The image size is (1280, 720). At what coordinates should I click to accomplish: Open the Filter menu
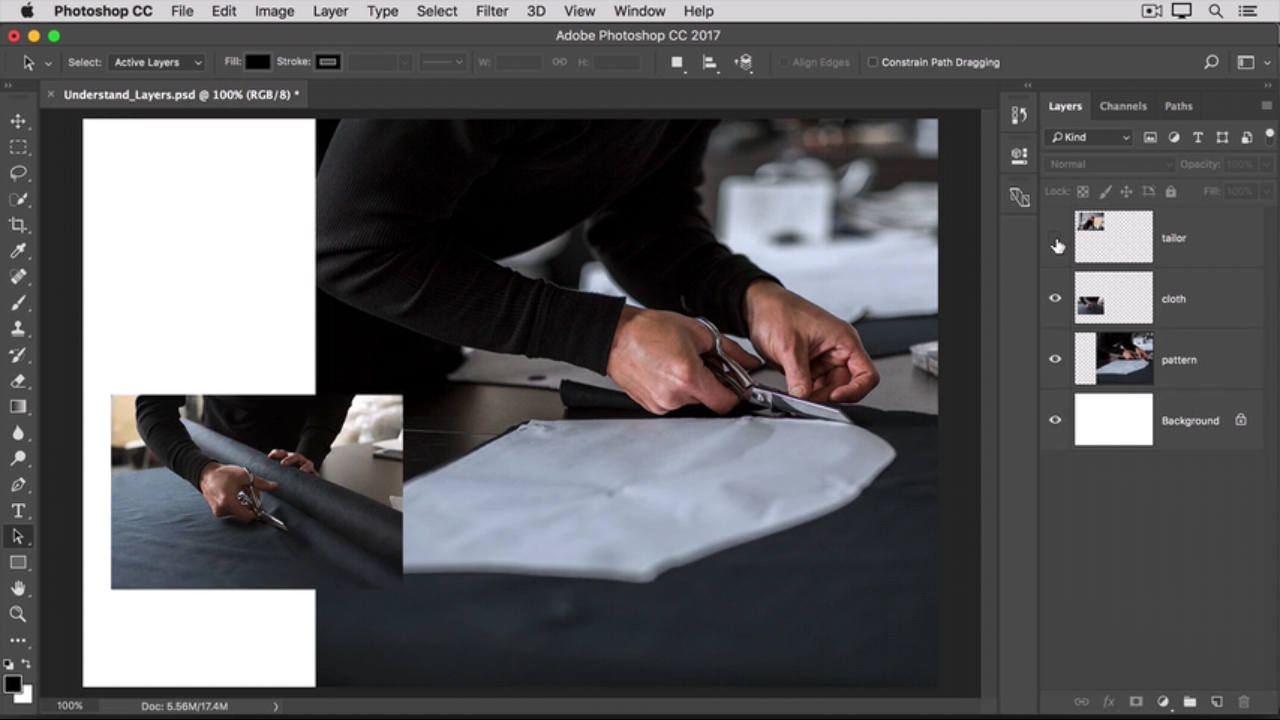[491, 11]
